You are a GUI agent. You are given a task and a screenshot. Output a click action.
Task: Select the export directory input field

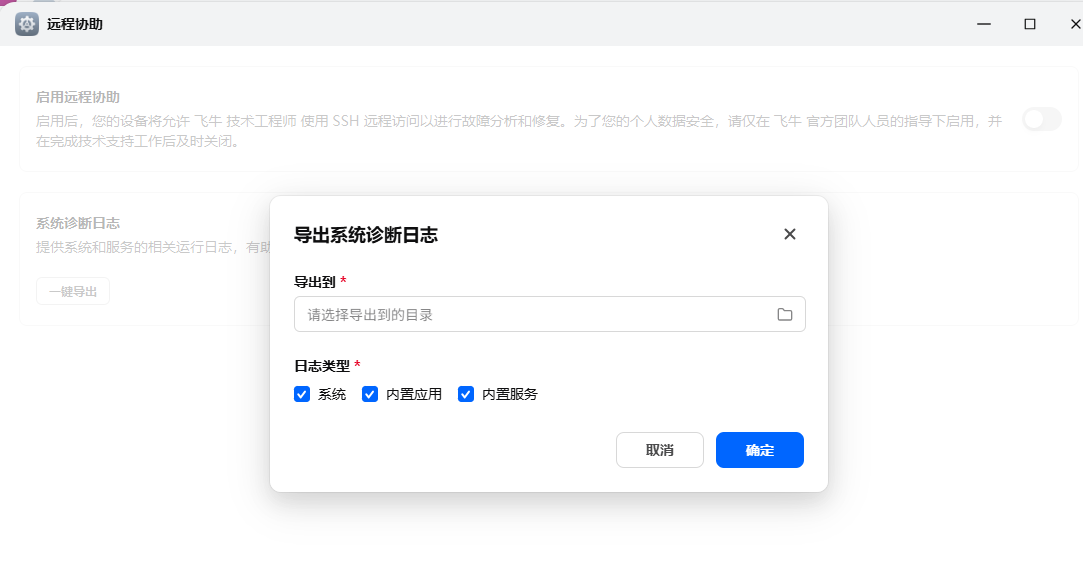tap(550, 314)
